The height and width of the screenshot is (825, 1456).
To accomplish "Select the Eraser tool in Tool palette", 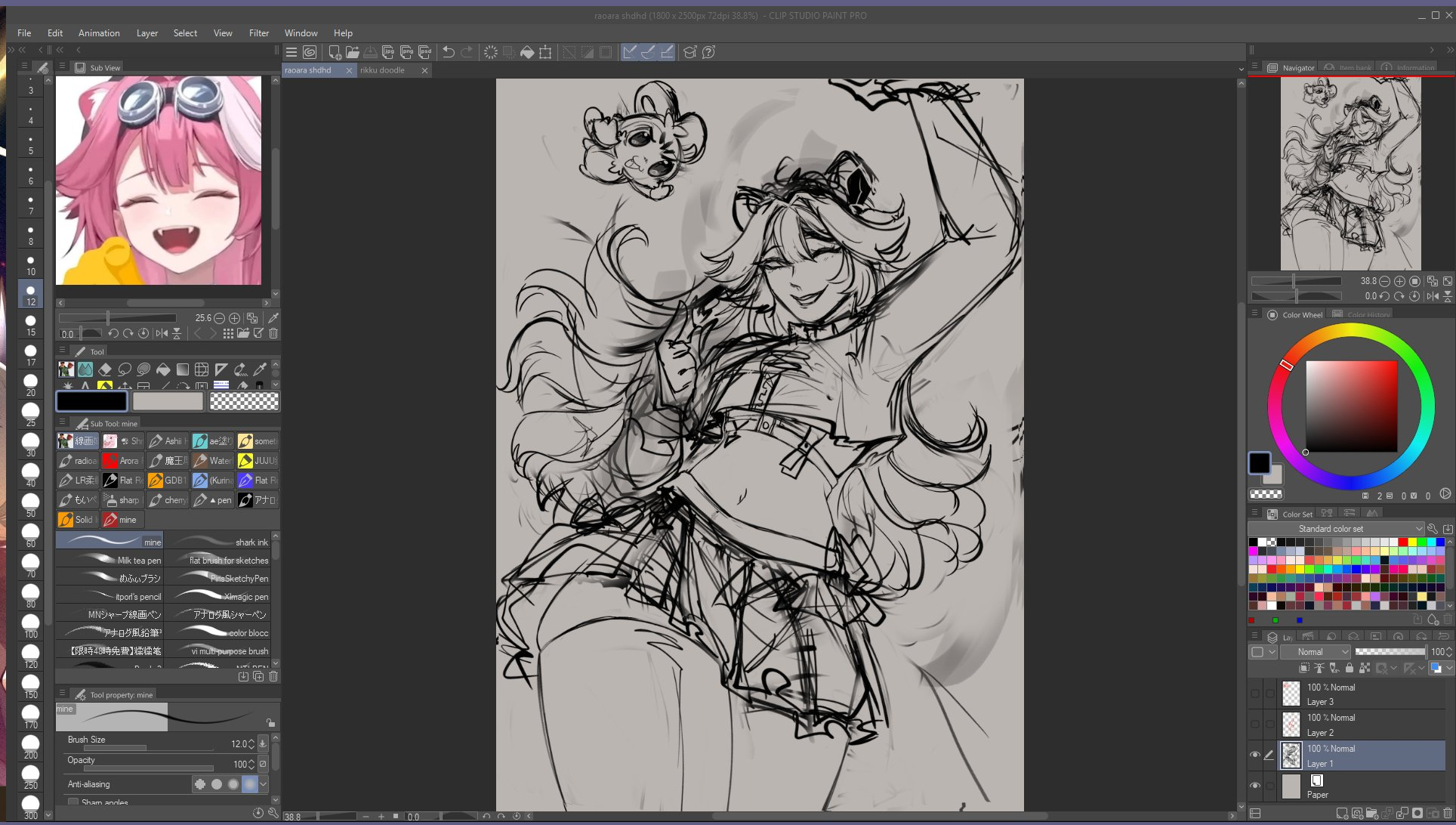I will click(105, 369).
